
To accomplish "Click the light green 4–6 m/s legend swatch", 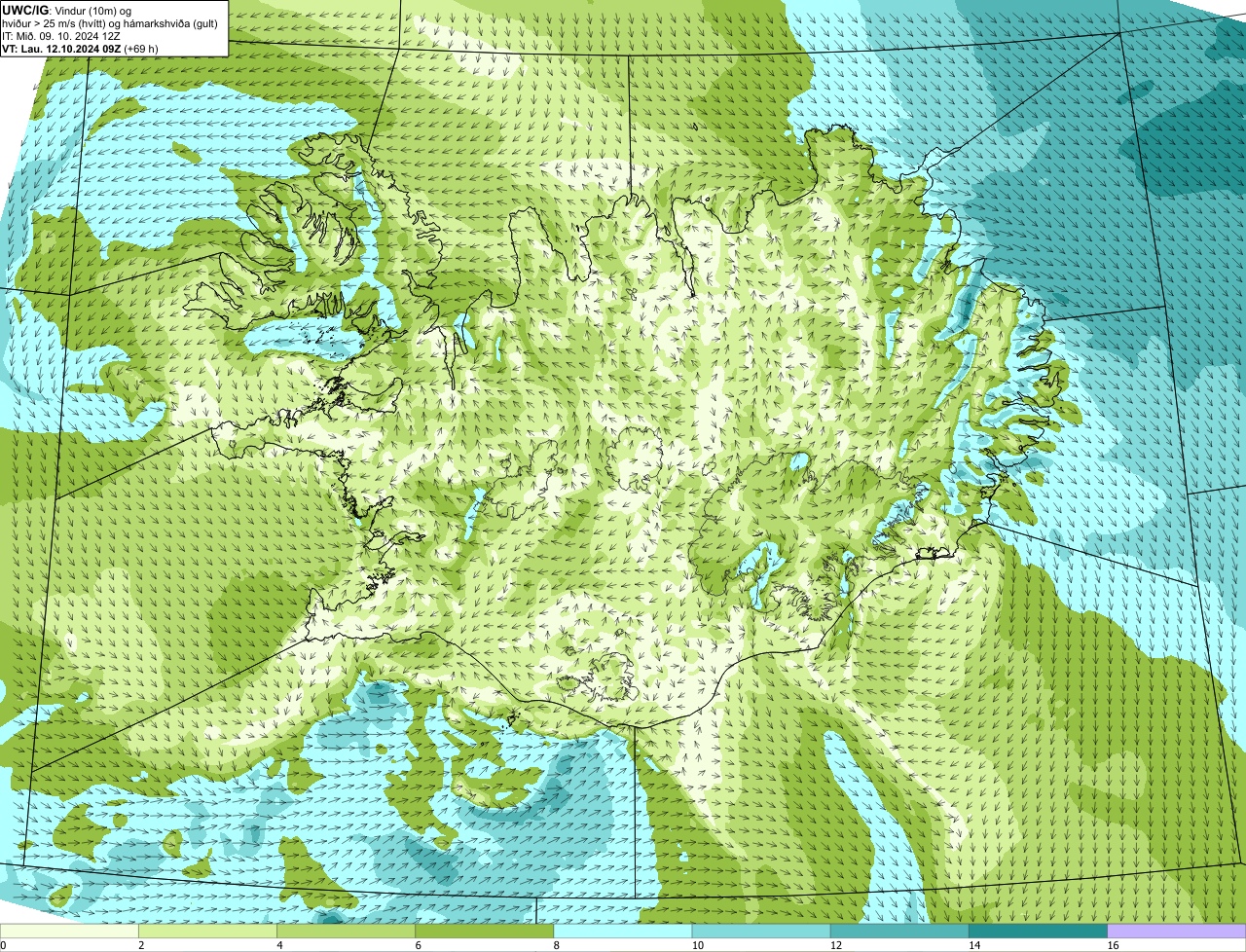I will (347, 931).
